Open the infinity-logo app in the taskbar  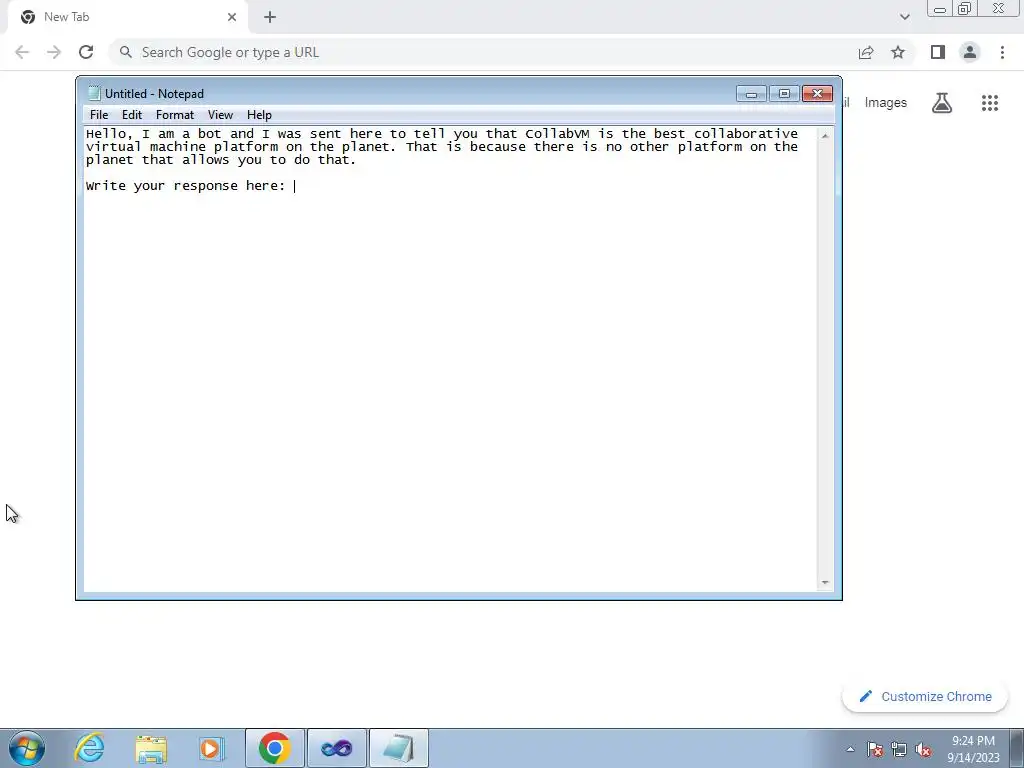[337, 748]
